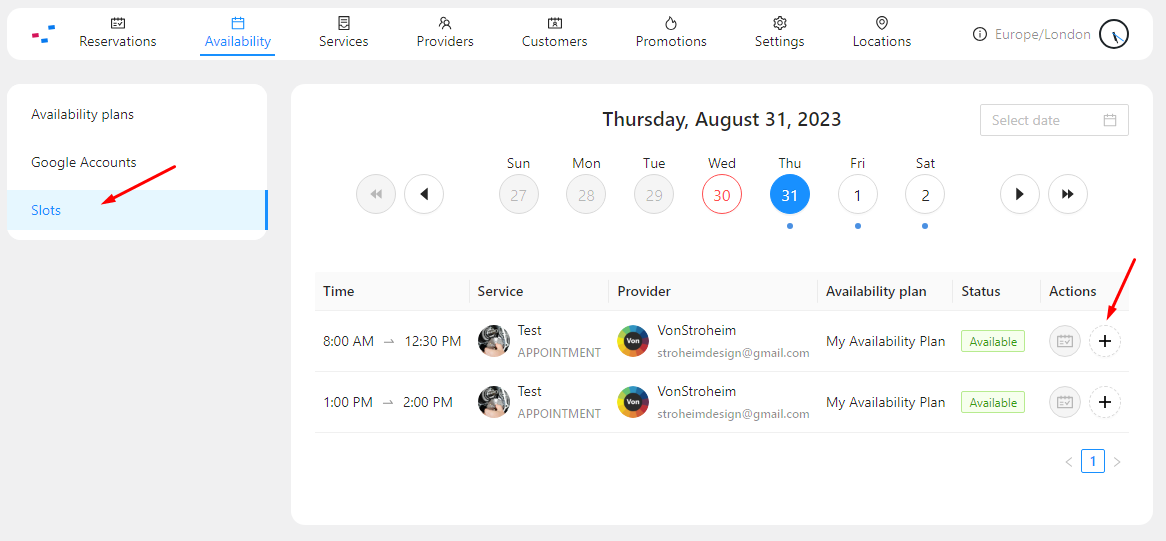This screenshot has height=541, width=1166.
Task: Click VonStroheim avatar in 8:00 AM row
Action: [633, 341]
